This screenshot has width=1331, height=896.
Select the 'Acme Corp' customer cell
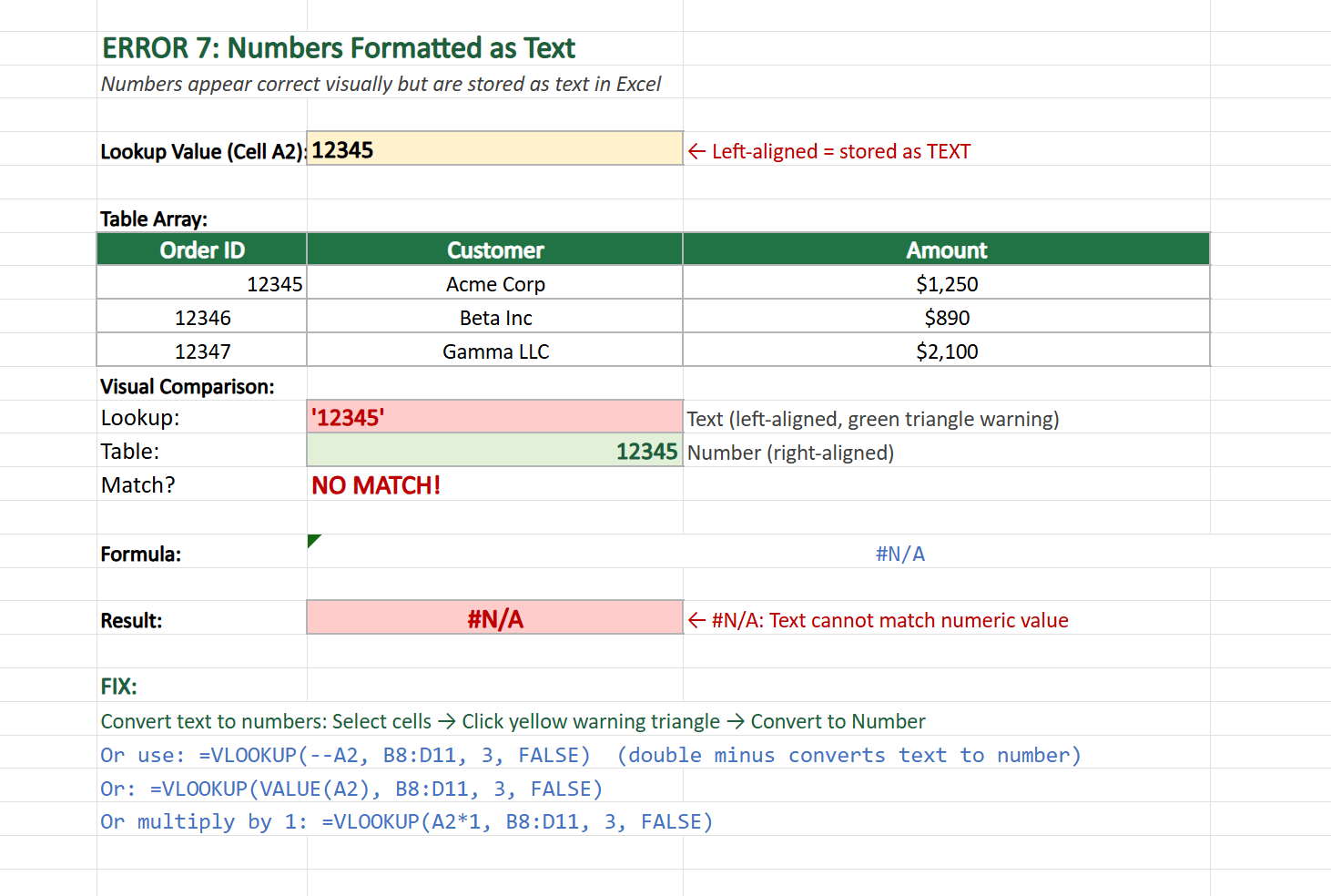click(x=495, y=283)
